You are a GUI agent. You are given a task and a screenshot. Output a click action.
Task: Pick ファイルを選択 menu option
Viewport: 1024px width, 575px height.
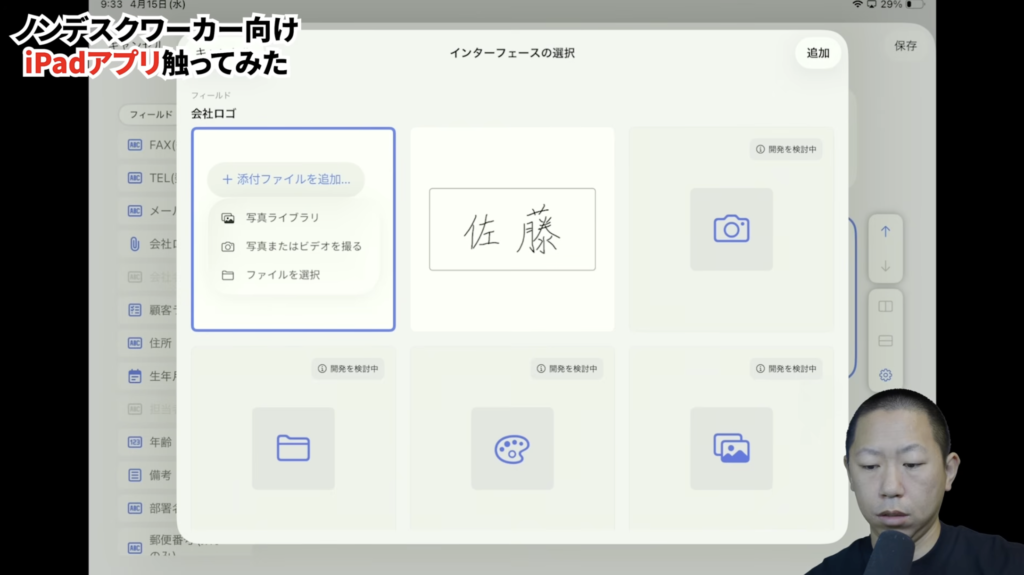(x=282, y=274)
